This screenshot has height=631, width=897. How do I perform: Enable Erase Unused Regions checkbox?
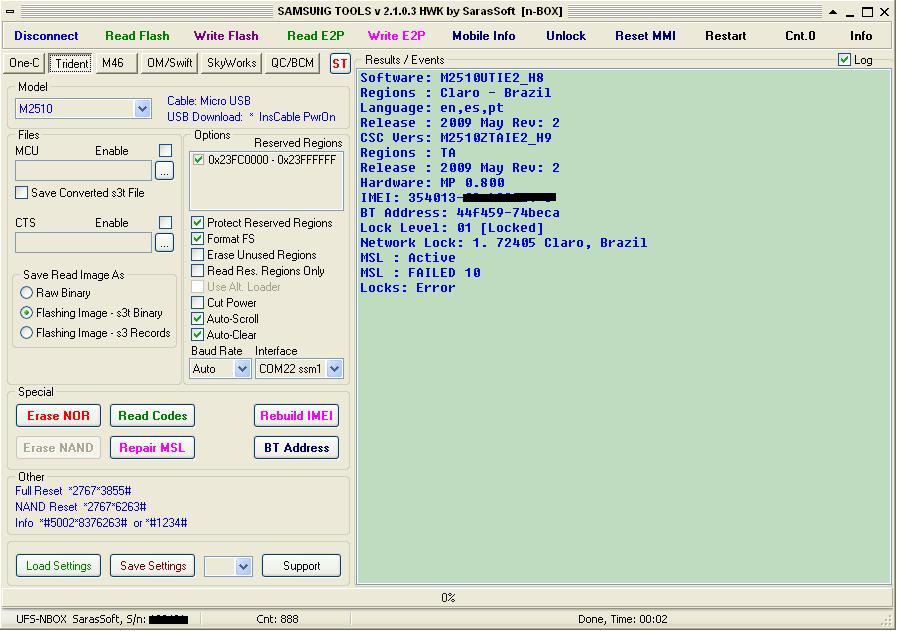coord(198,255)
